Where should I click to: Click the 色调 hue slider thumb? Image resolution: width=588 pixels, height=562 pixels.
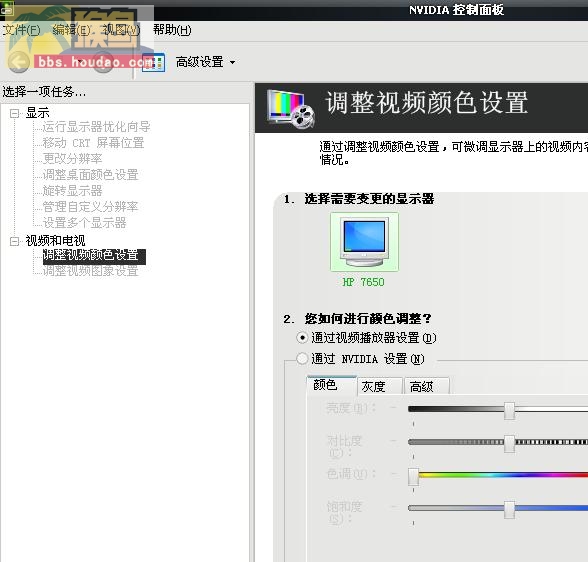pos(413,477)
